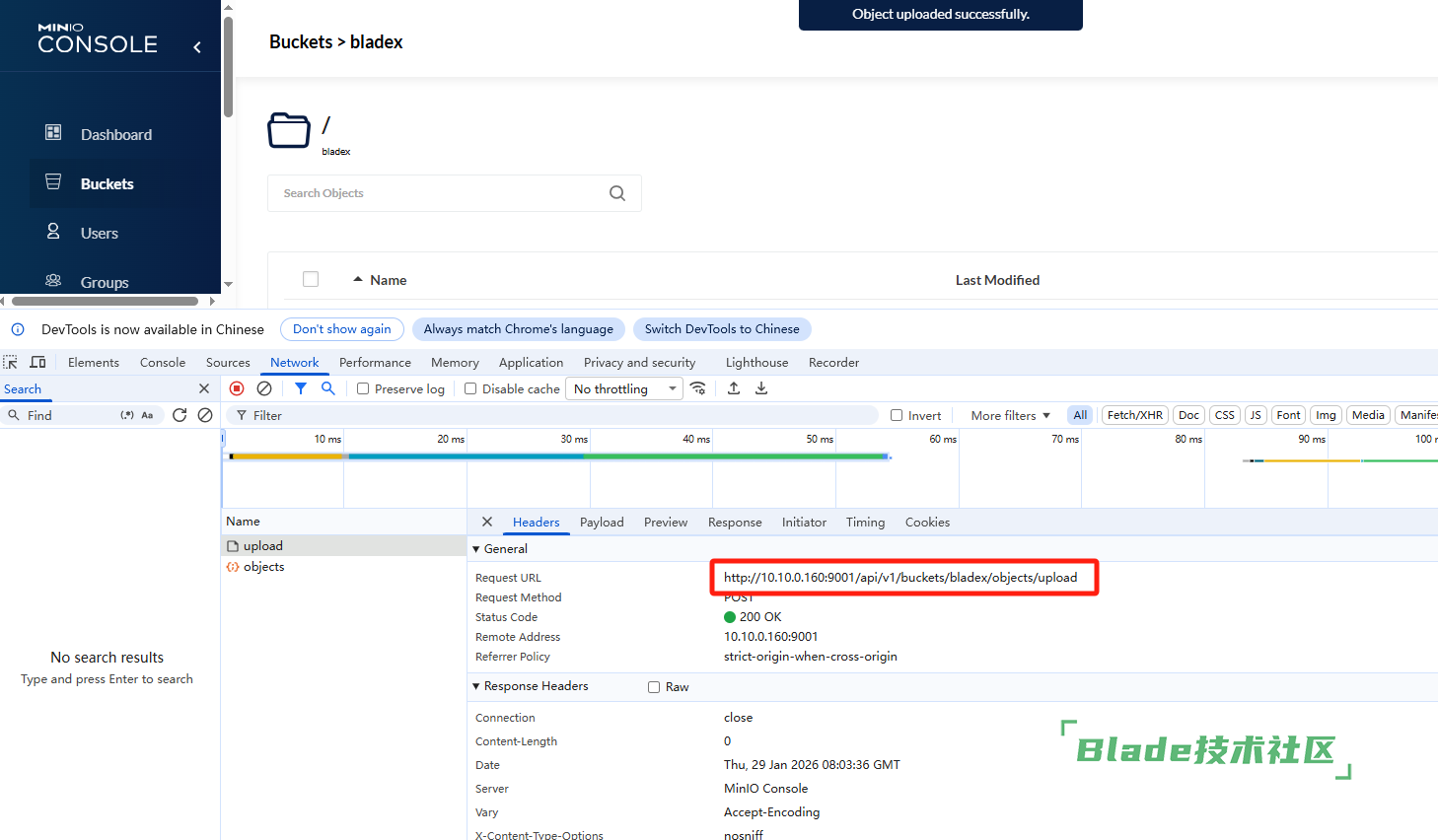Tick the Invert filter checkbox
The width and height of the screenshot is (1438, 840).
(x=897, y=415)
